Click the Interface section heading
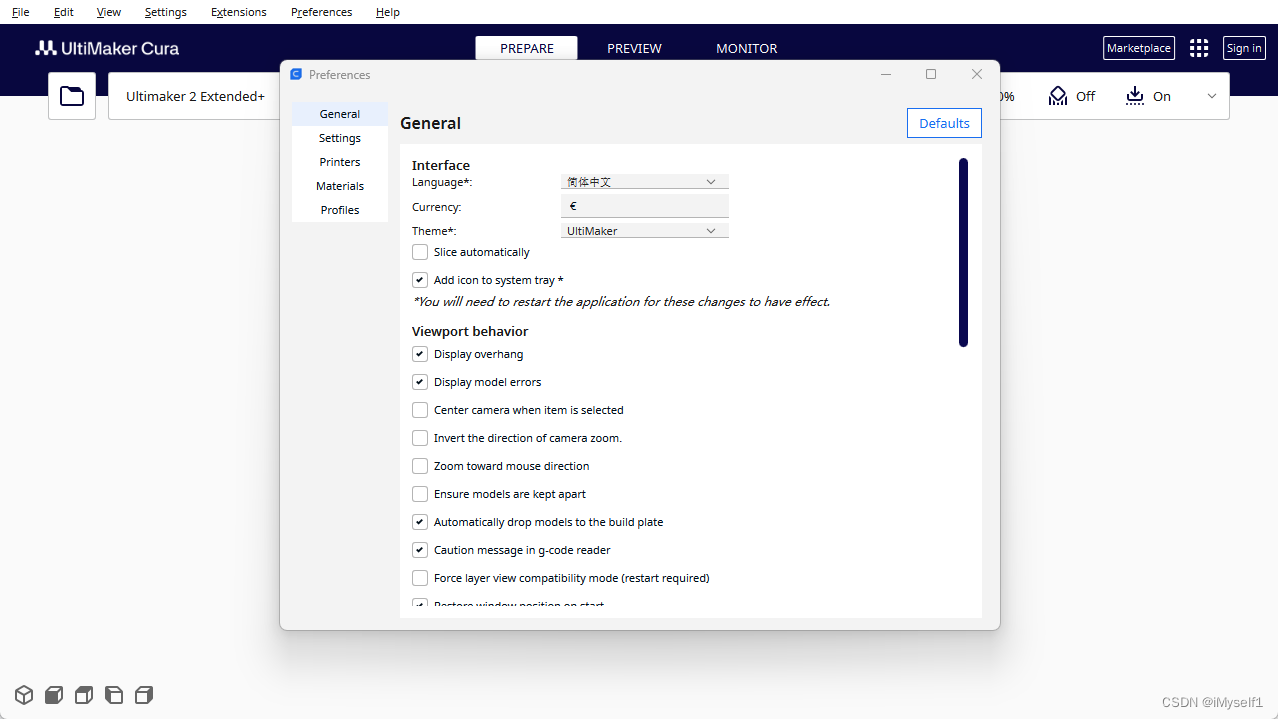1278x719 pixels. (441, 165)
